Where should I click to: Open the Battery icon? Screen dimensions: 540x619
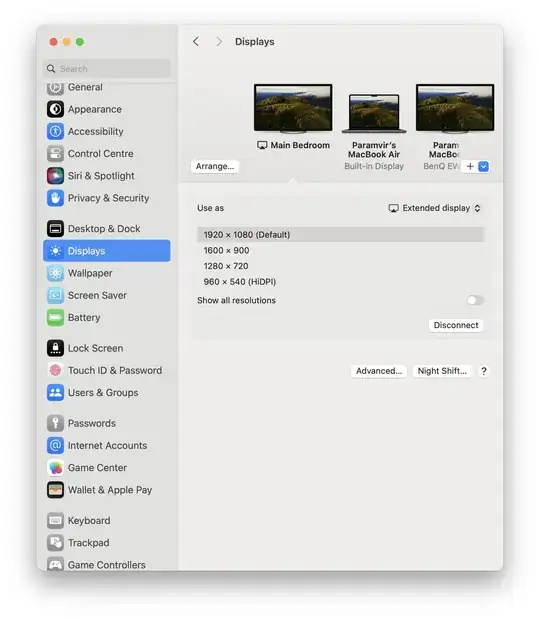(55, 317)
